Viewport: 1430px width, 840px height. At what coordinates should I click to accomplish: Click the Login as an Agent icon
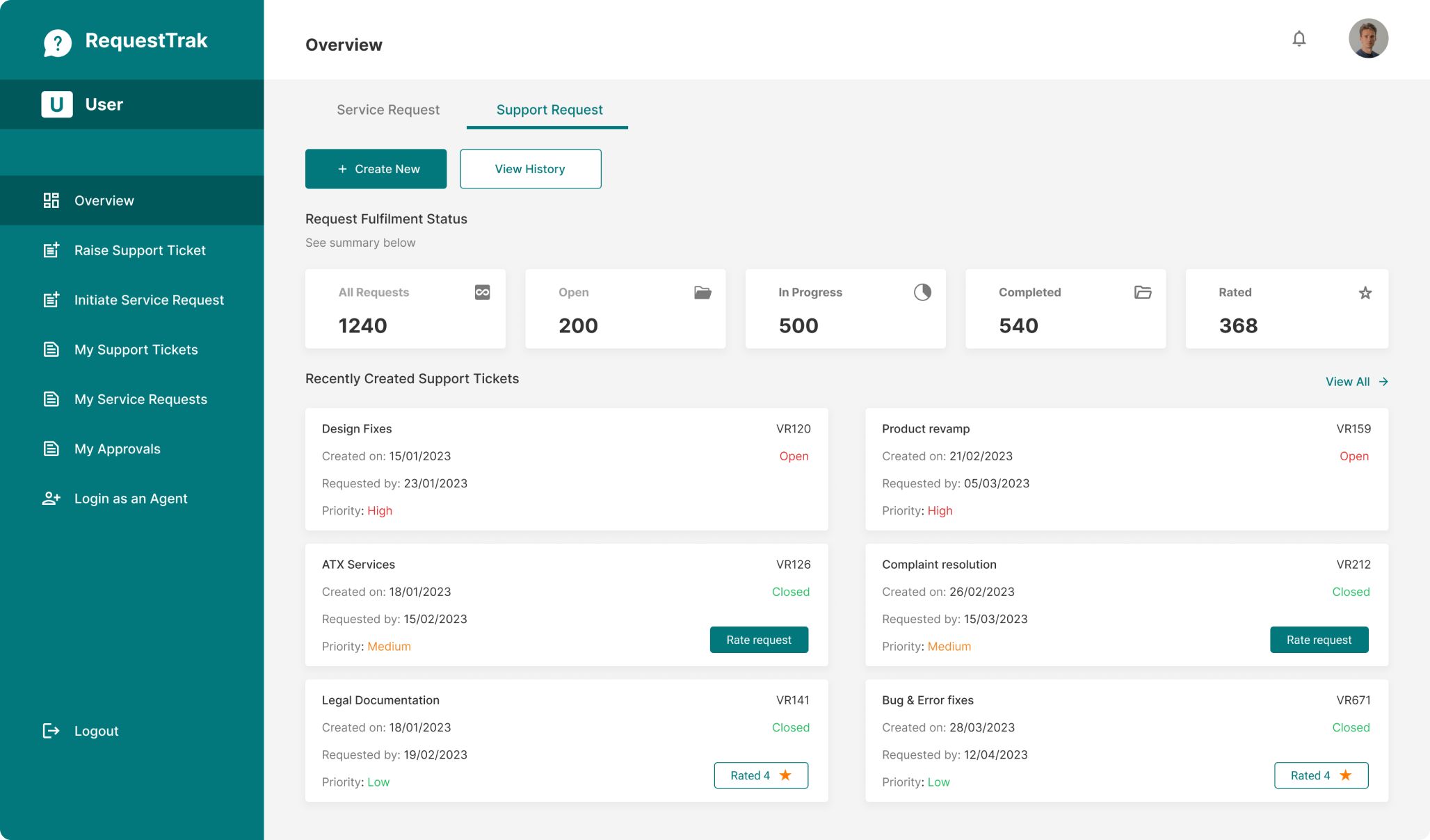(x=51, y=499)
